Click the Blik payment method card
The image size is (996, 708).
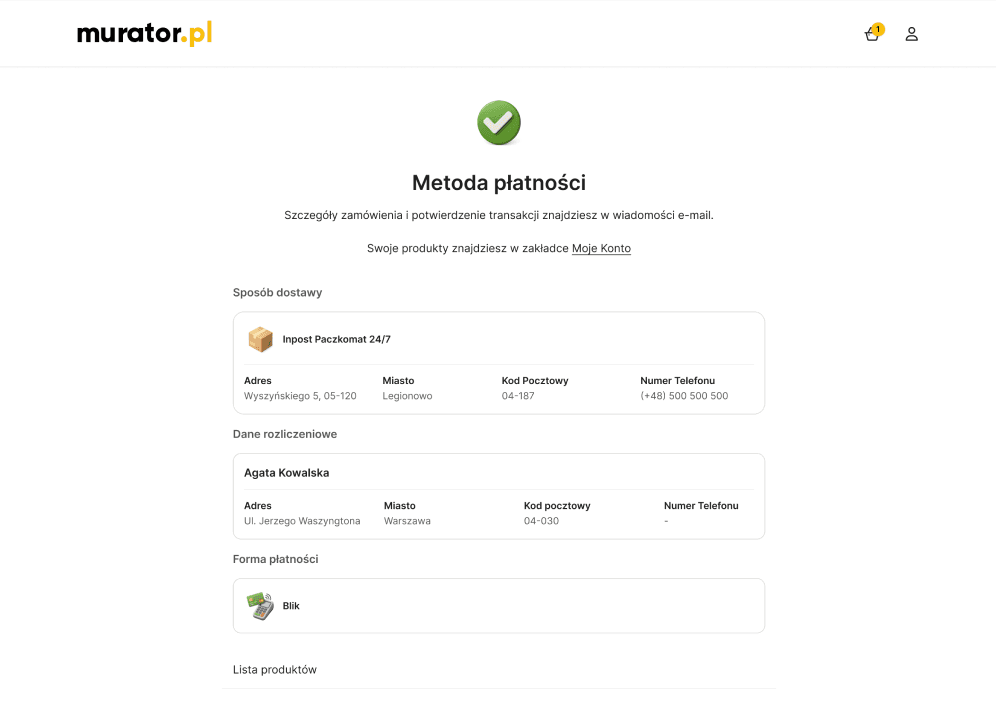(x=498, y=605)
